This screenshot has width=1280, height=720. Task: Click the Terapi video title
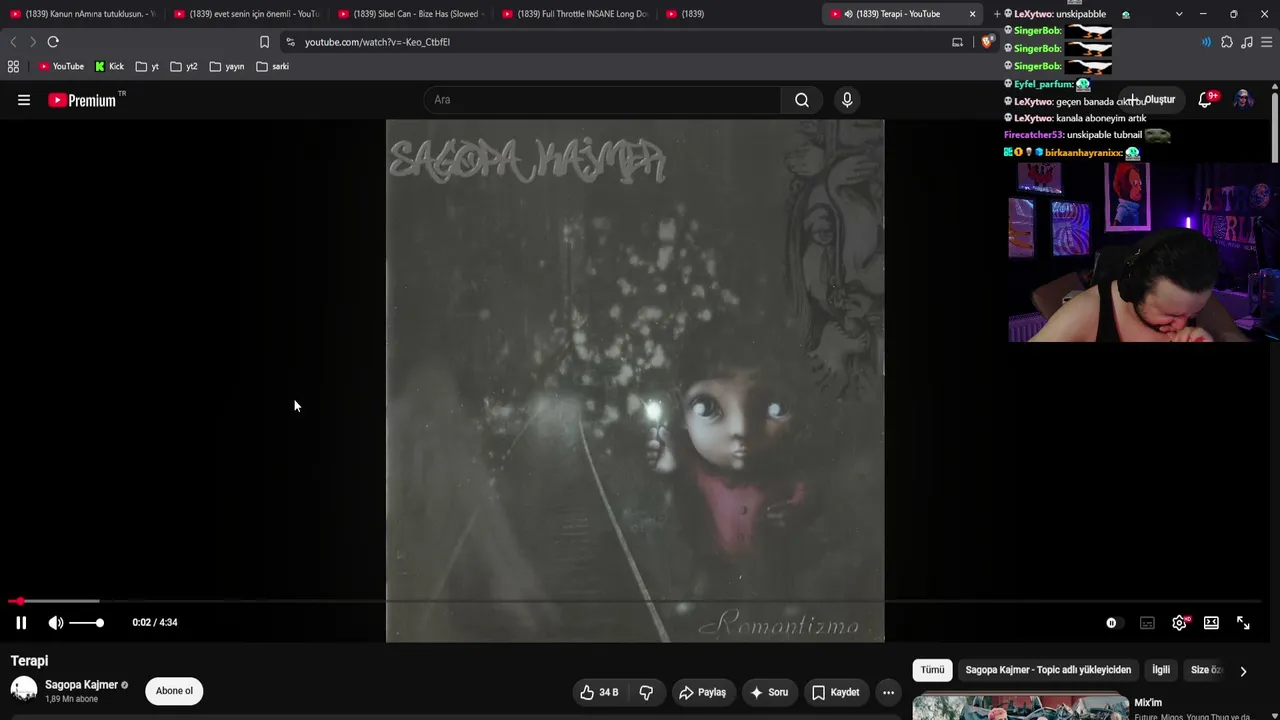[x=29, y=661]
